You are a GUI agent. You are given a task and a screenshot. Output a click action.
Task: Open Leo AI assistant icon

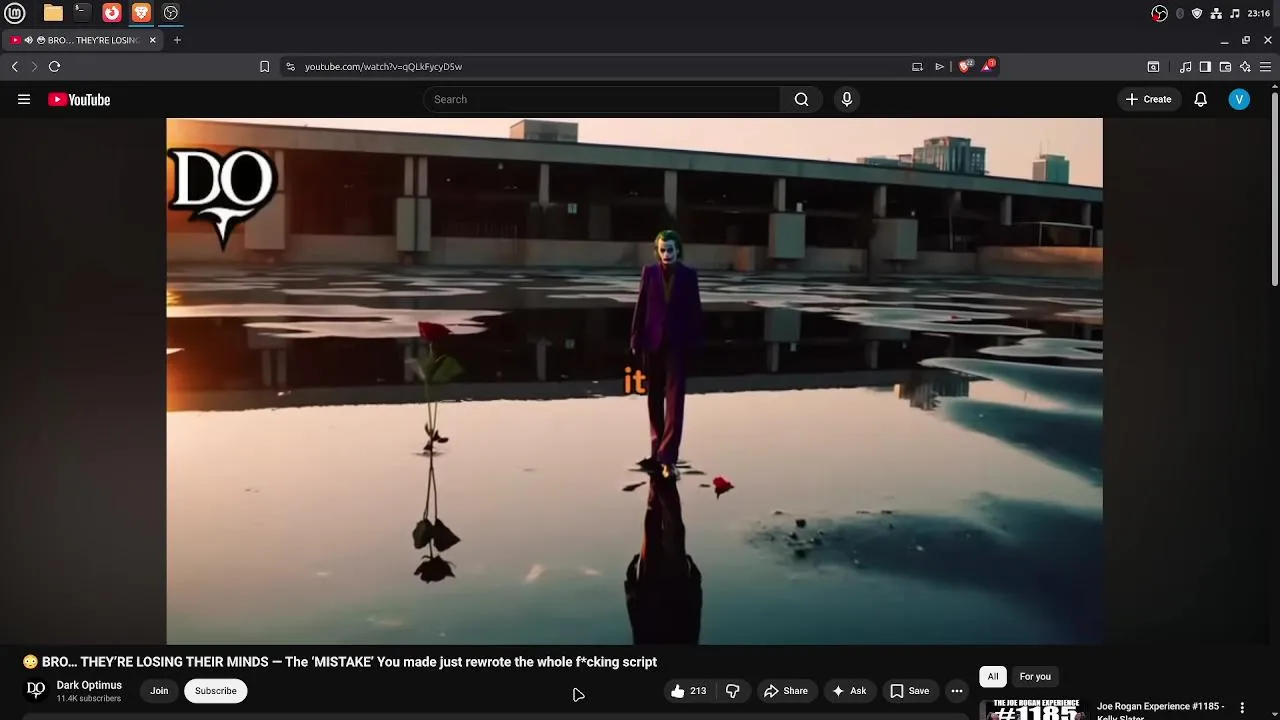click(x=1245, y=67)
